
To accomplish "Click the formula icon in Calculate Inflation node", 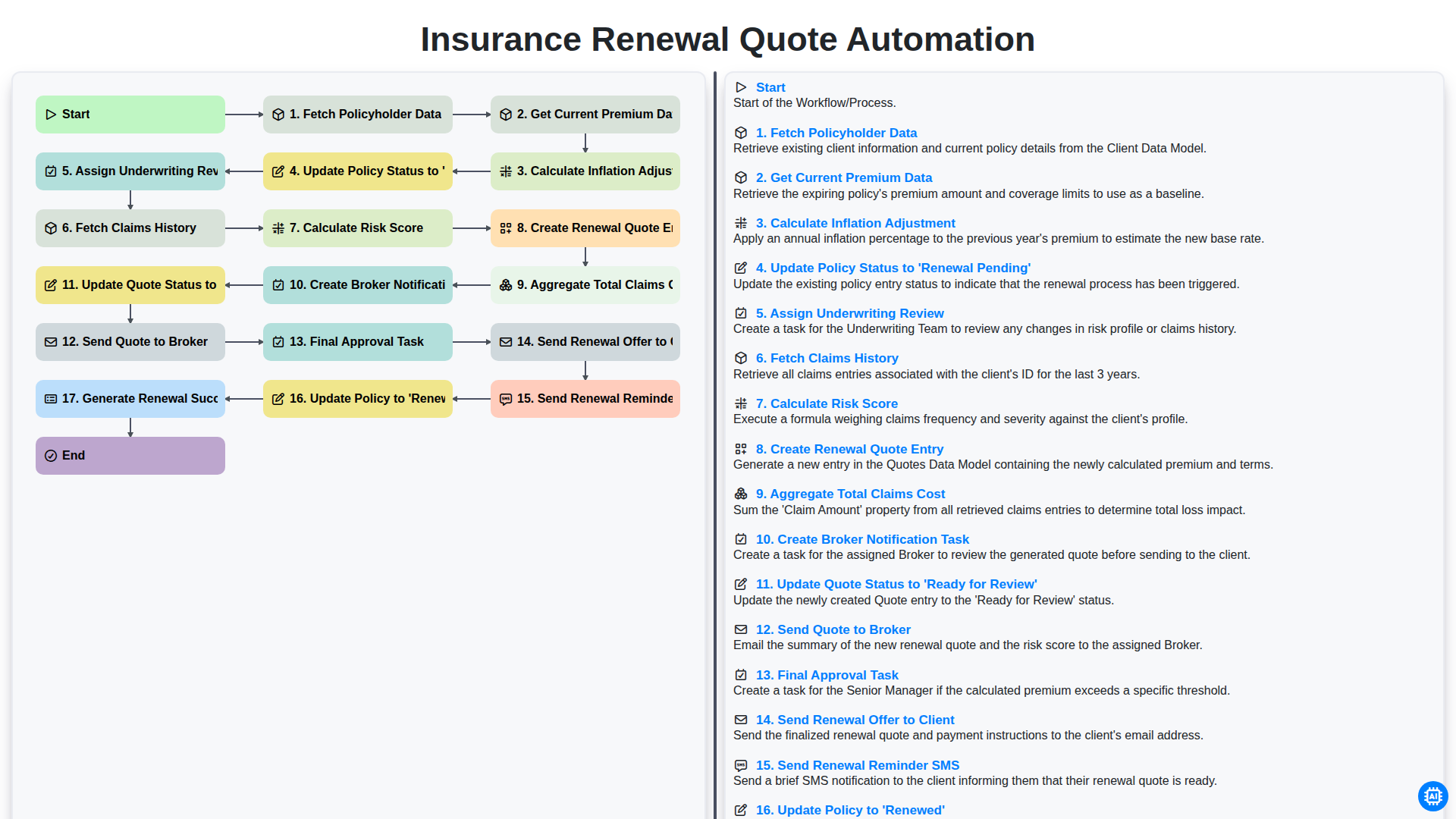I will pyautogui.click(x=506, y=171).
